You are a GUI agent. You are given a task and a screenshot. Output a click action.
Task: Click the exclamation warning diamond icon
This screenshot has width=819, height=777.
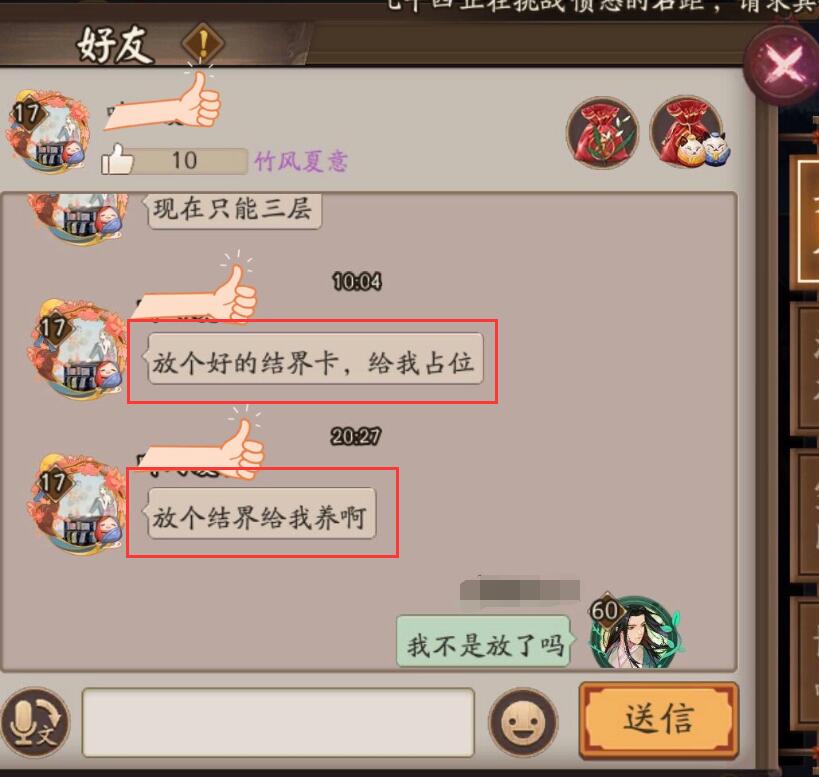click(204, 44)
